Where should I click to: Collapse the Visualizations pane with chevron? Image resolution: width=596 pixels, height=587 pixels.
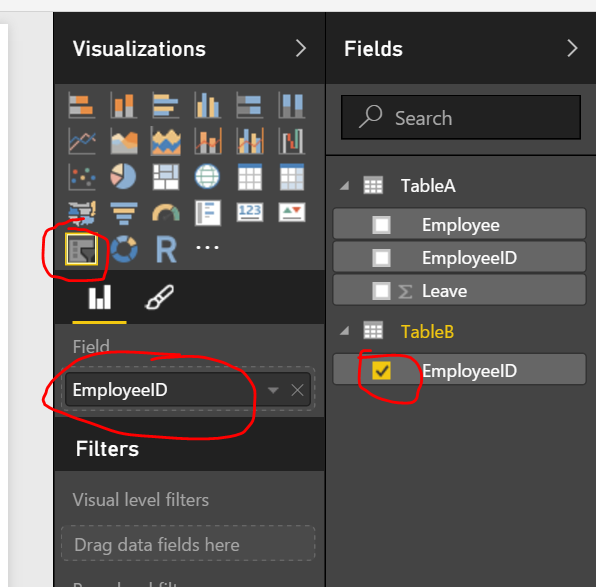click(301, 49)
